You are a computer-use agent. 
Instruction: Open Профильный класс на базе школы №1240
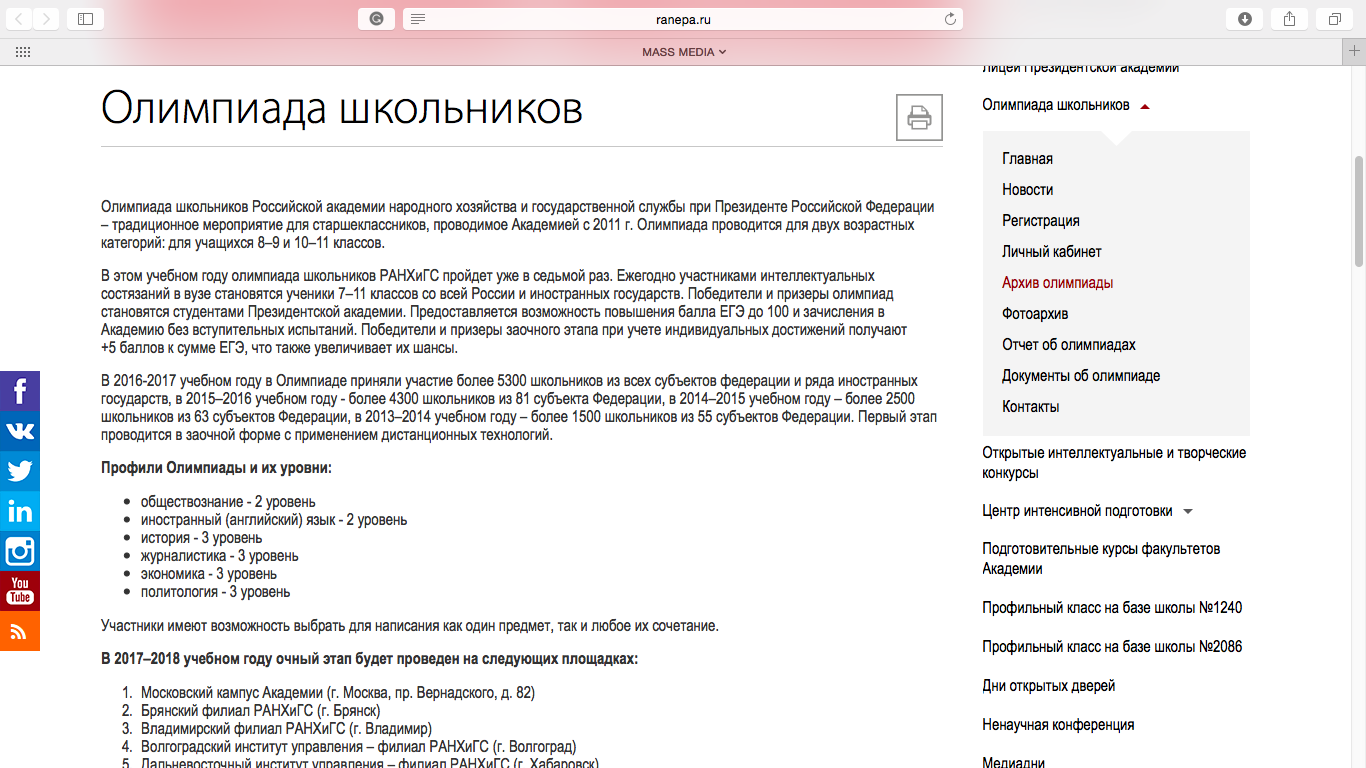[x=1112, y=608]
